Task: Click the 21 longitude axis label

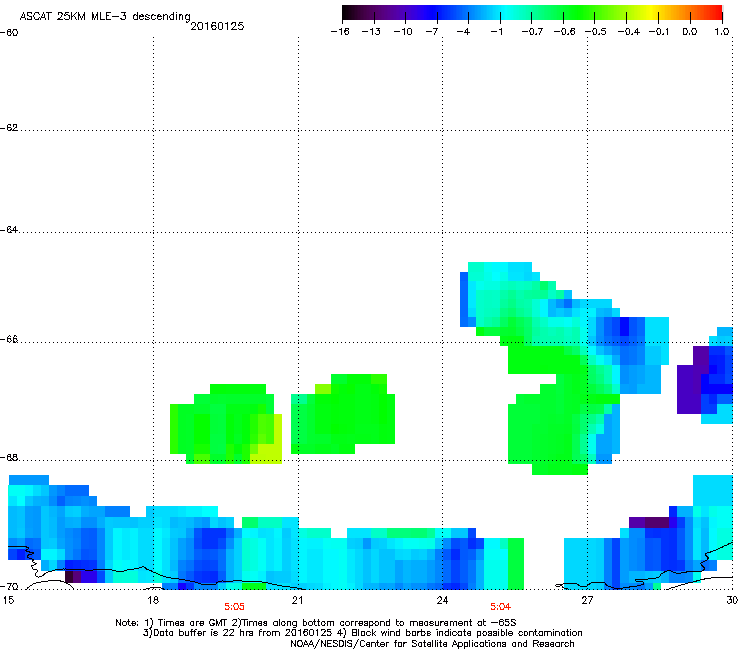Action: (297, 600)
